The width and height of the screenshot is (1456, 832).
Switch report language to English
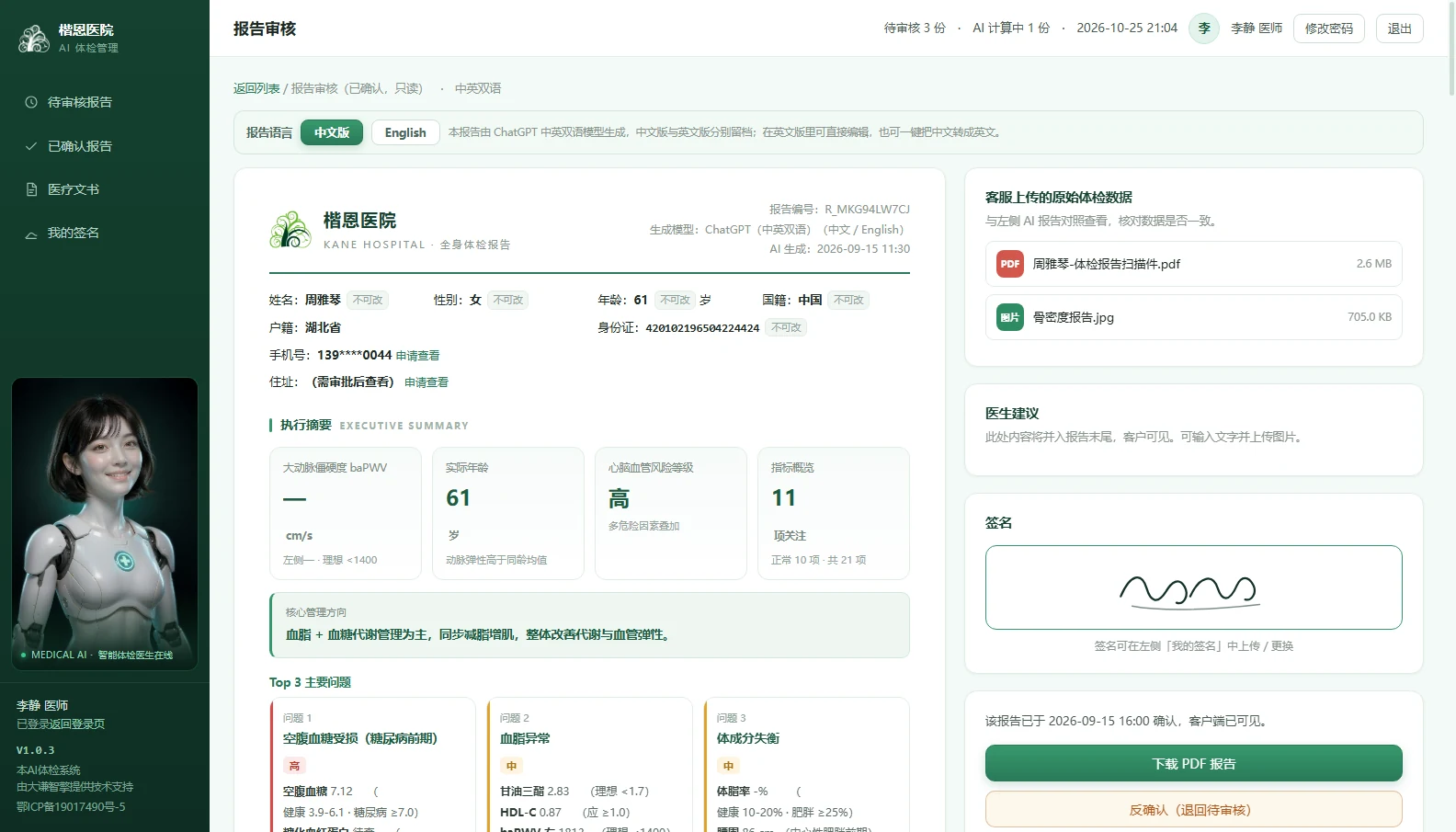coord(405,132)
